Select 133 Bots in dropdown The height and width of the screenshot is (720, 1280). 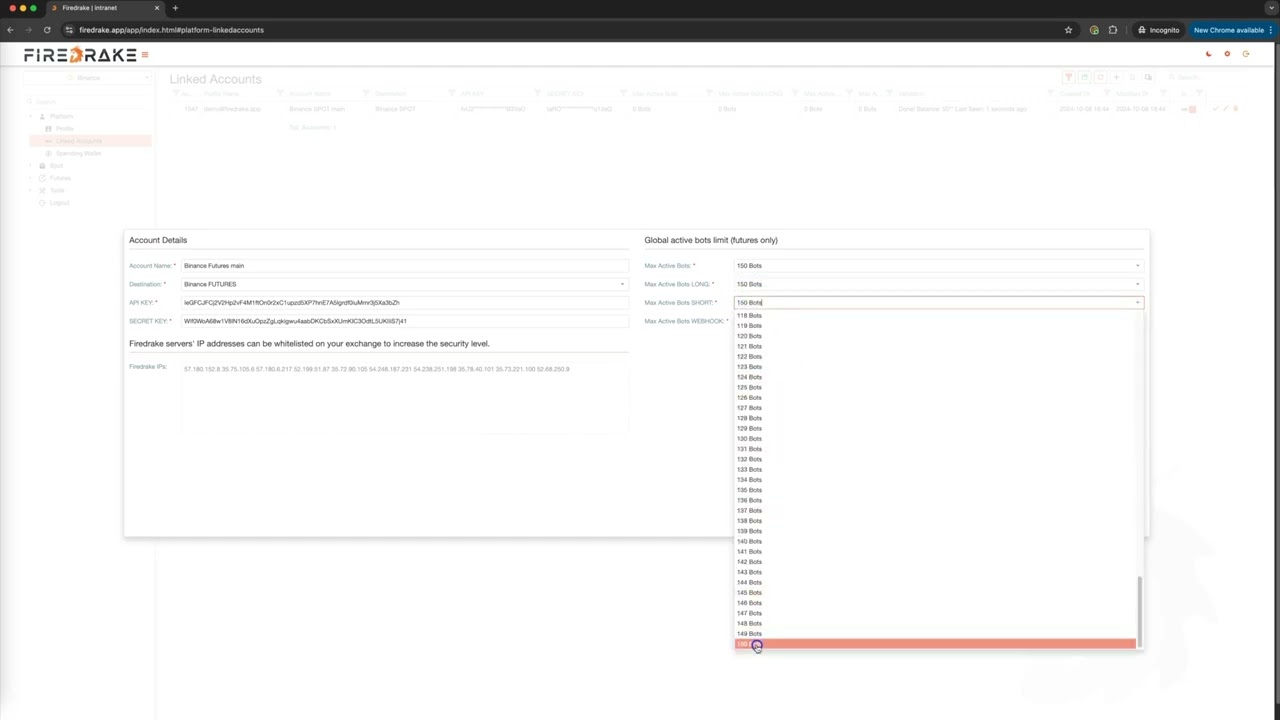tap(935, 469)
